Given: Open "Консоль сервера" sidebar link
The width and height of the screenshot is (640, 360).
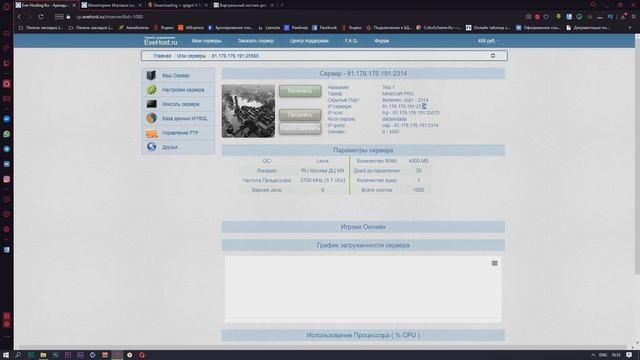Looking at the screenshot, I should point(180,104).
